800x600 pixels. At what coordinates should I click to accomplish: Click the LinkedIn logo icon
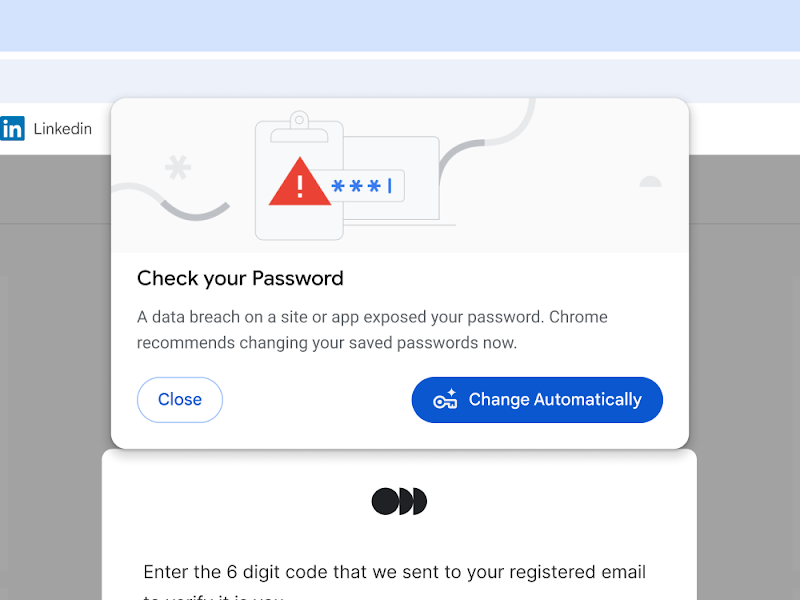click(x=13, y=129)
